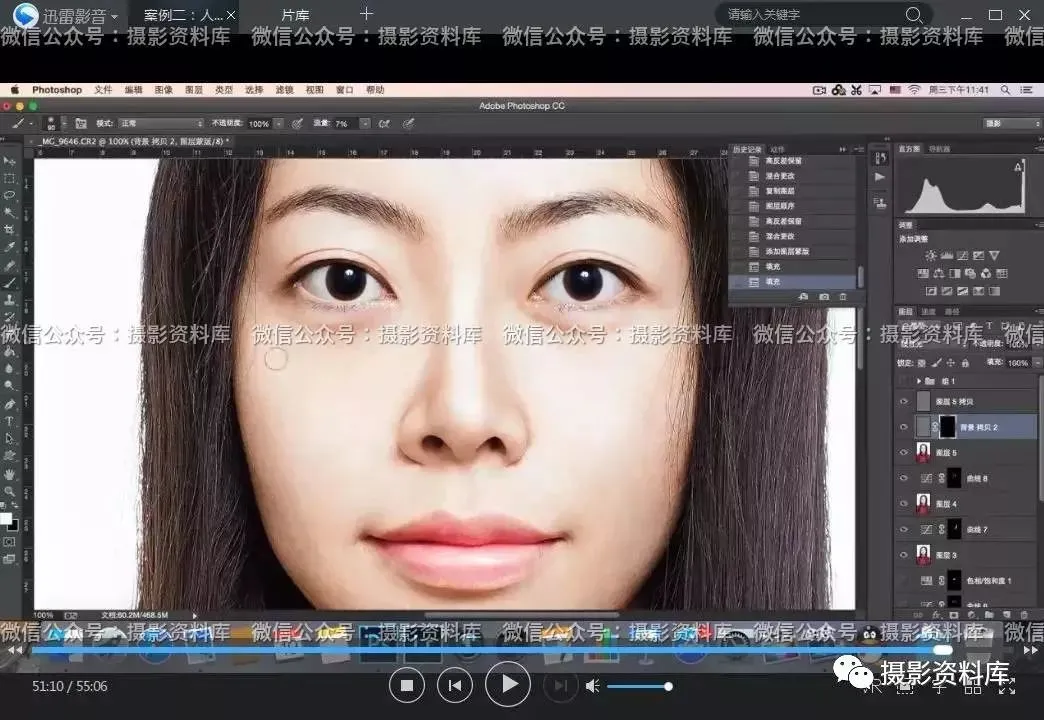The height and width of the screenshot is (720, 1044).
Task: Click the foreground color swatch
Action: (x=5, y=520)
